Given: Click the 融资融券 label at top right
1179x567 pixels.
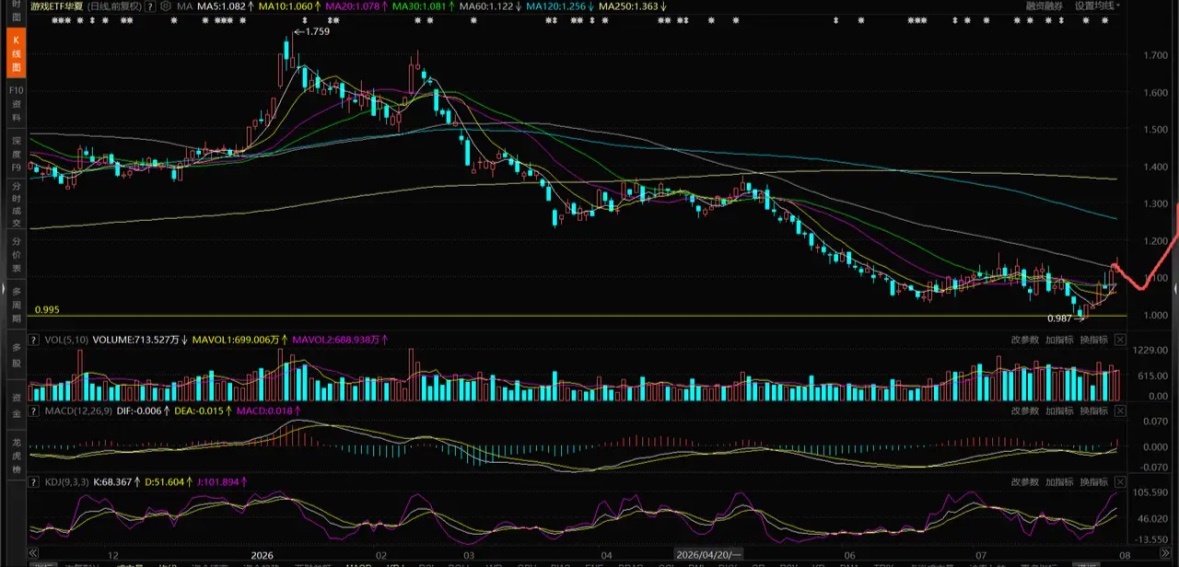Looking at the screenshot, I should click(1044, 5).
